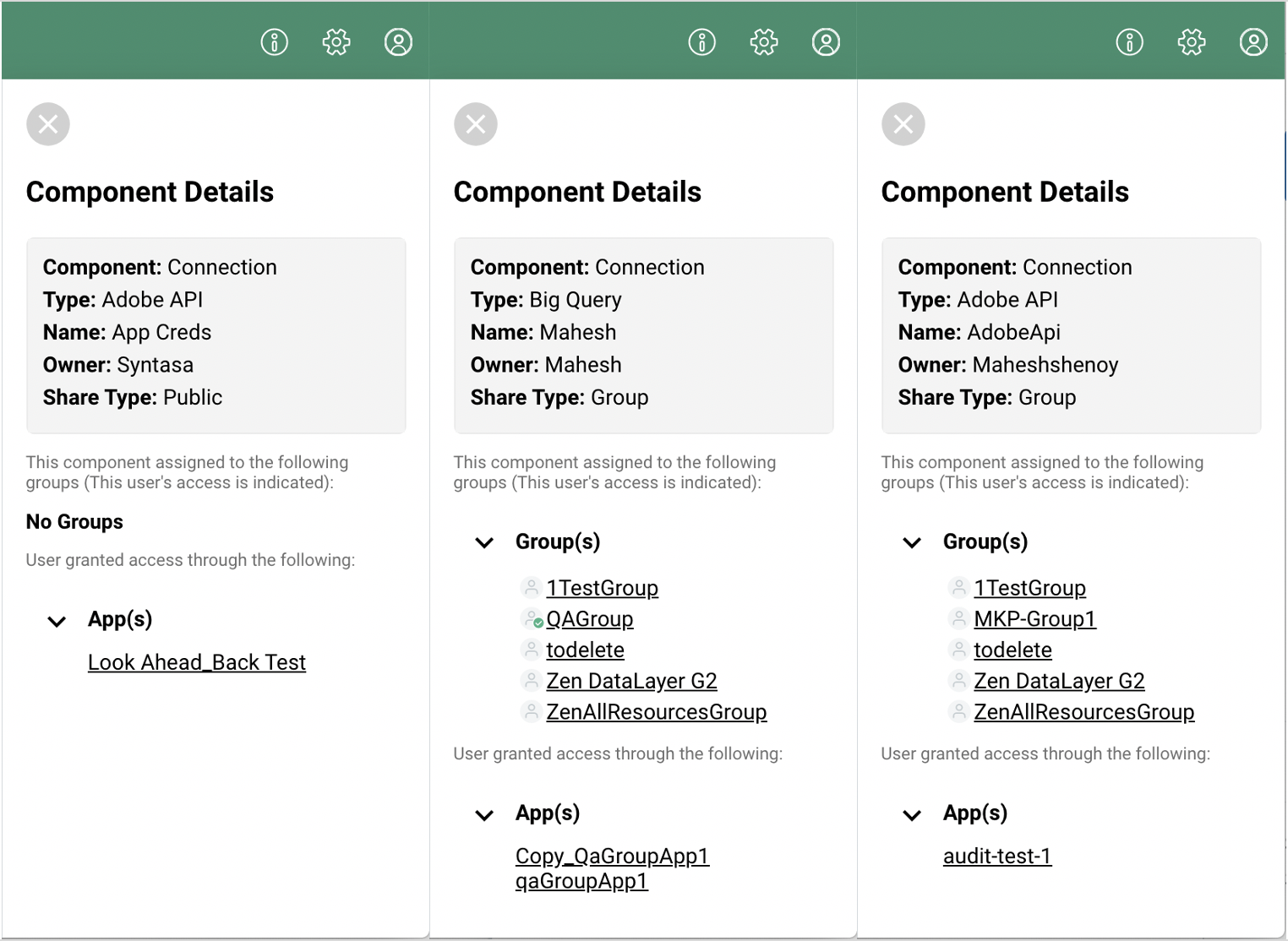Click the info icon above the AdobeApi panel

pyautogui.click(x=1129, y=41)
